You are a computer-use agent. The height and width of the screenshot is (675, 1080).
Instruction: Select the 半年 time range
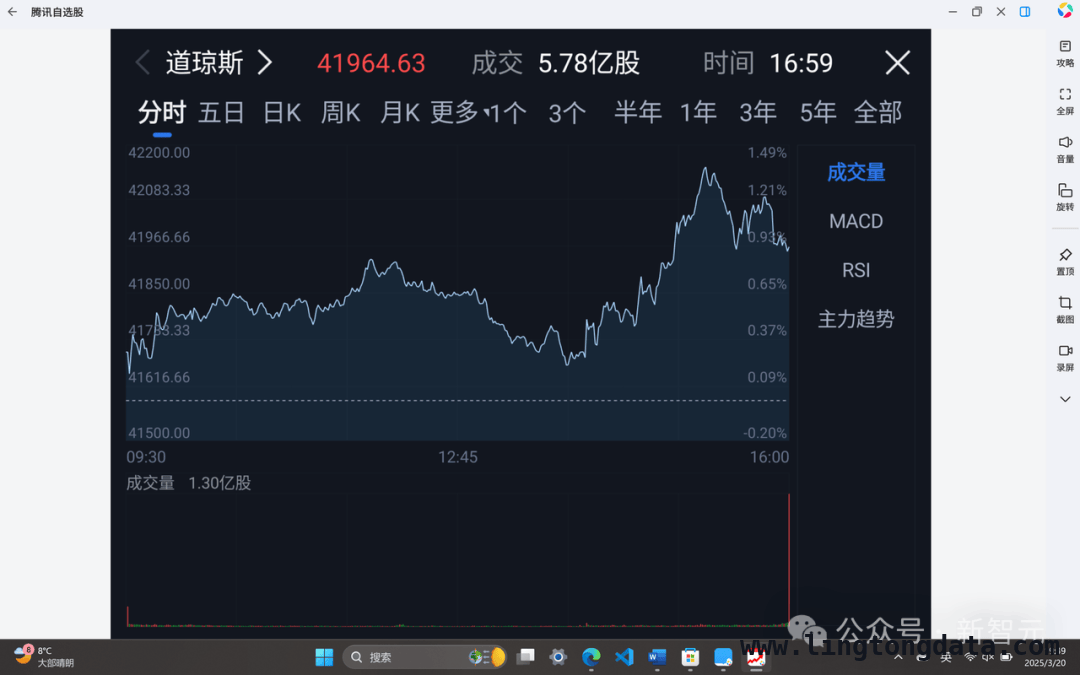point(638,112)
